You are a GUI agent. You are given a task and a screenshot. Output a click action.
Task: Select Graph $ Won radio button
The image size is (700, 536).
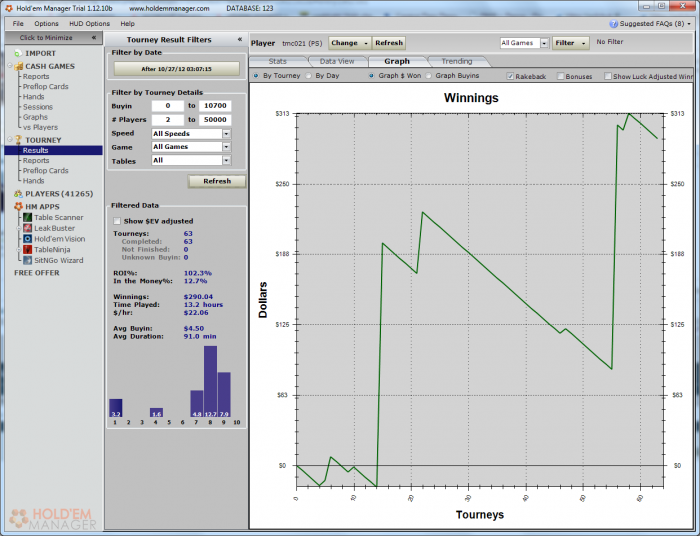371,75
